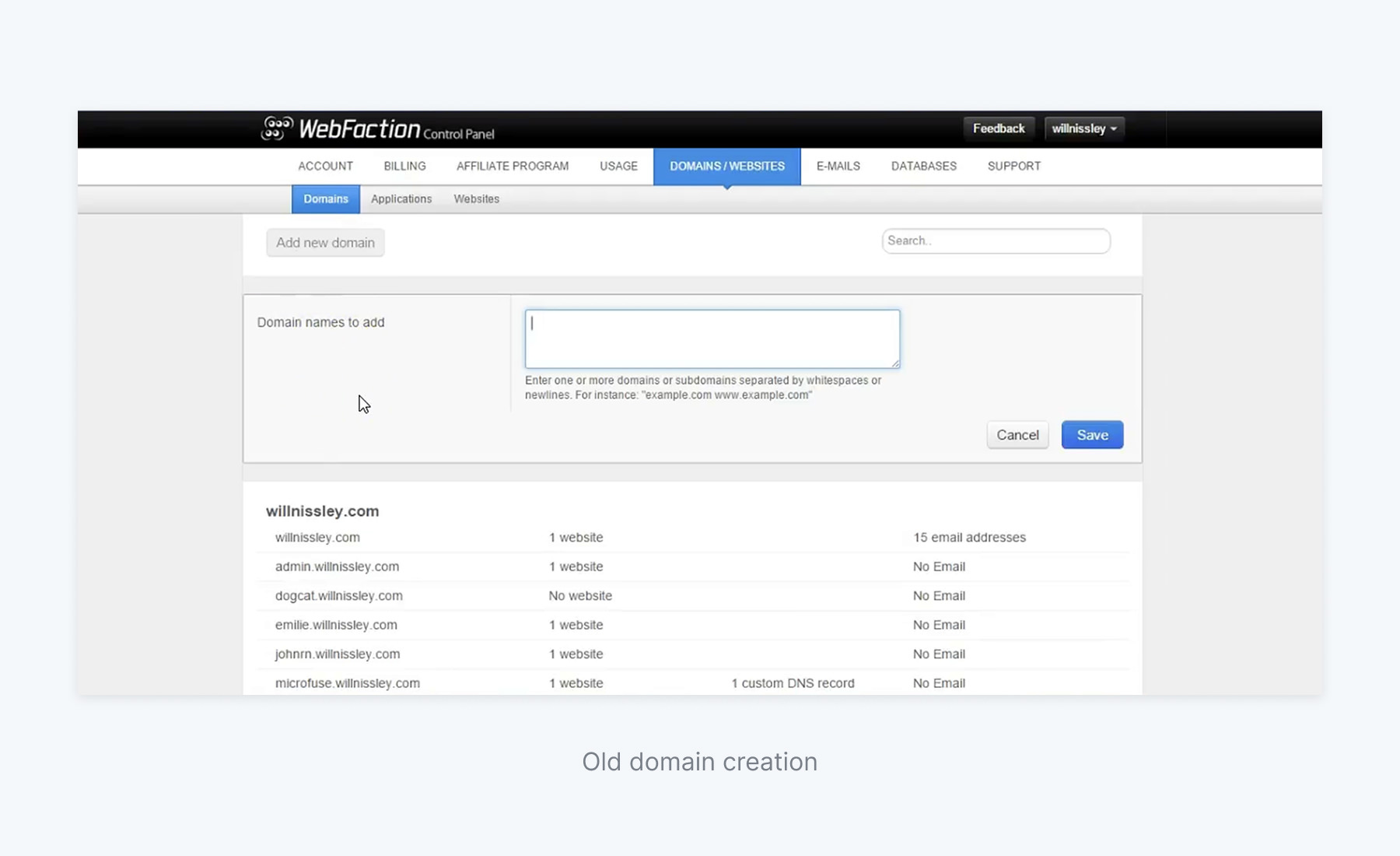Screen dimensions: 1400x856
Task: Cancel adding the domain
Action: (x=1017, y=435)
